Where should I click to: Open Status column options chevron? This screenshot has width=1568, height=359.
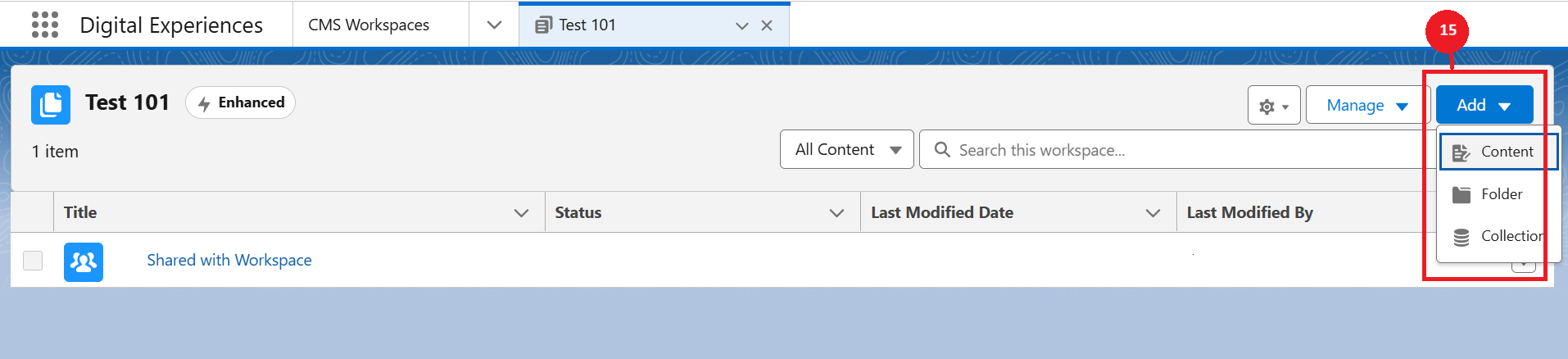(836, 213)
